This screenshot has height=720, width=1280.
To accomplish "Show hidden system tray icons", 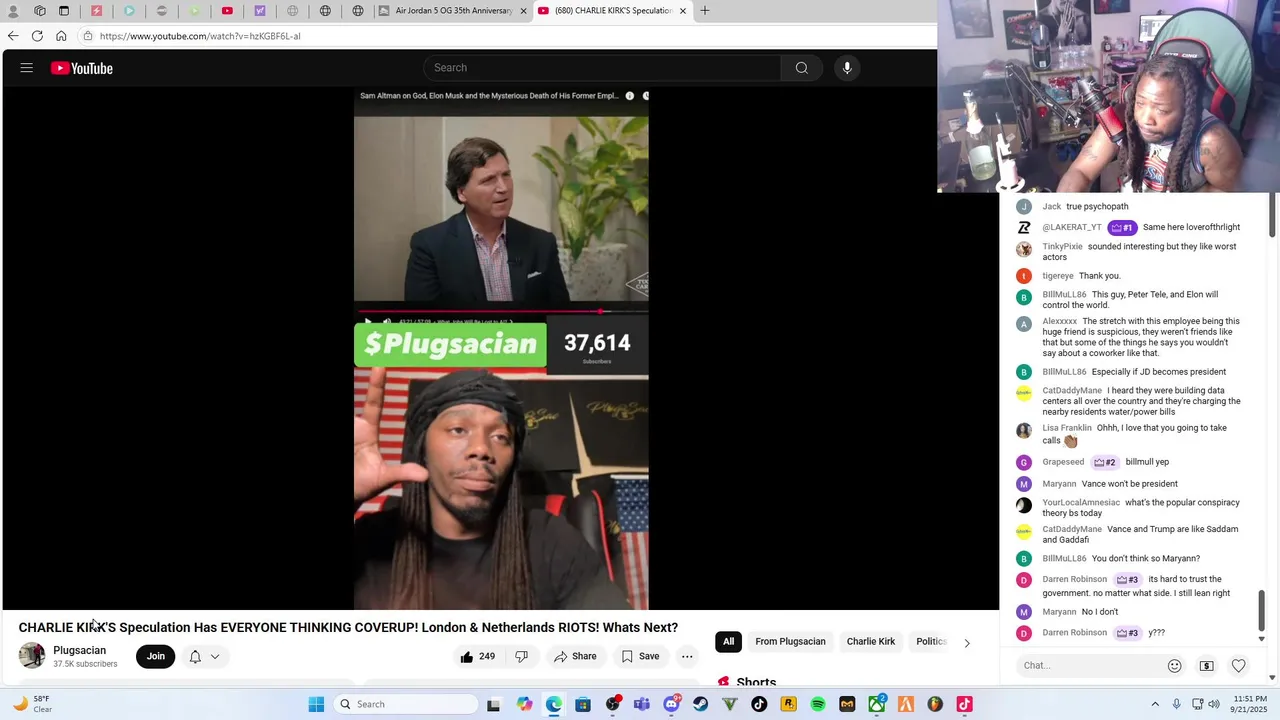I will (x=1155, y=704).
